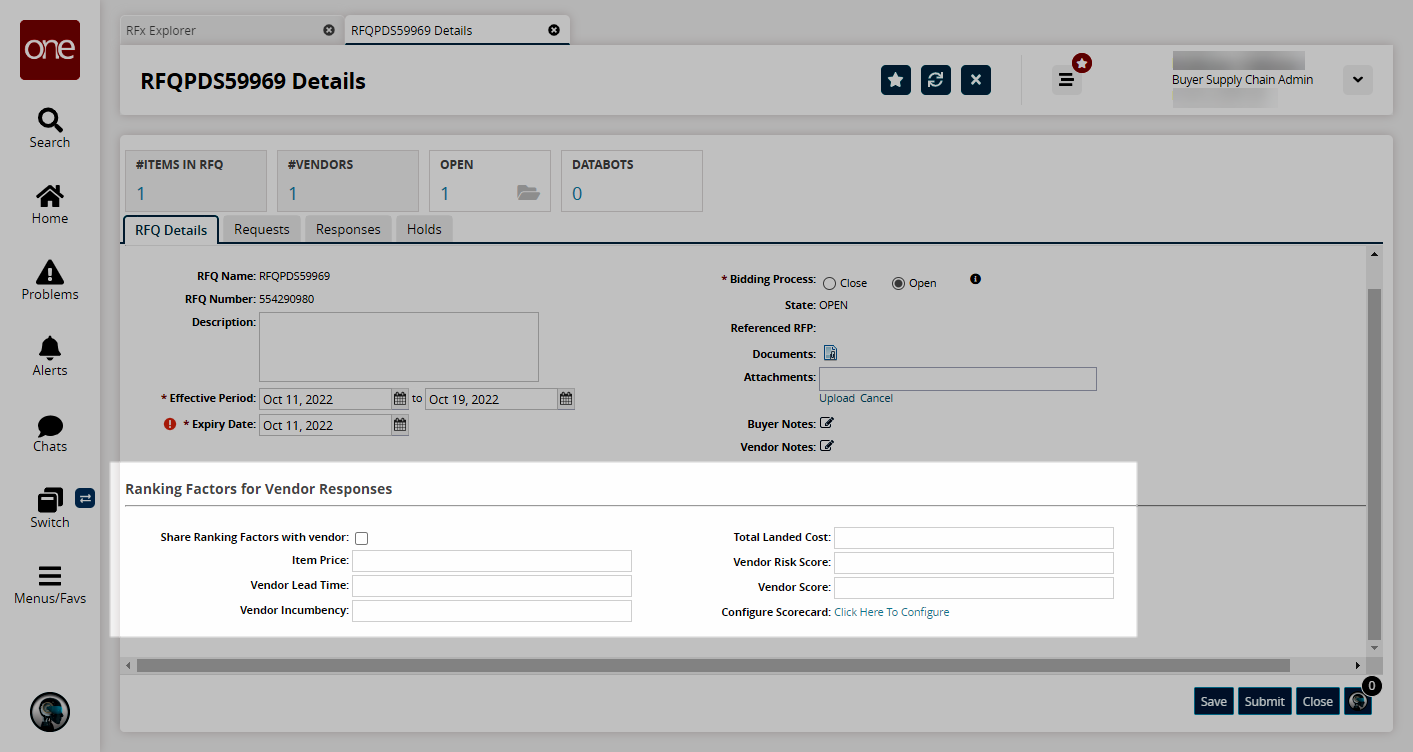Click the favorite star icon in header
This screenshot has width=1413, height=752.
(x=896, y=80)
